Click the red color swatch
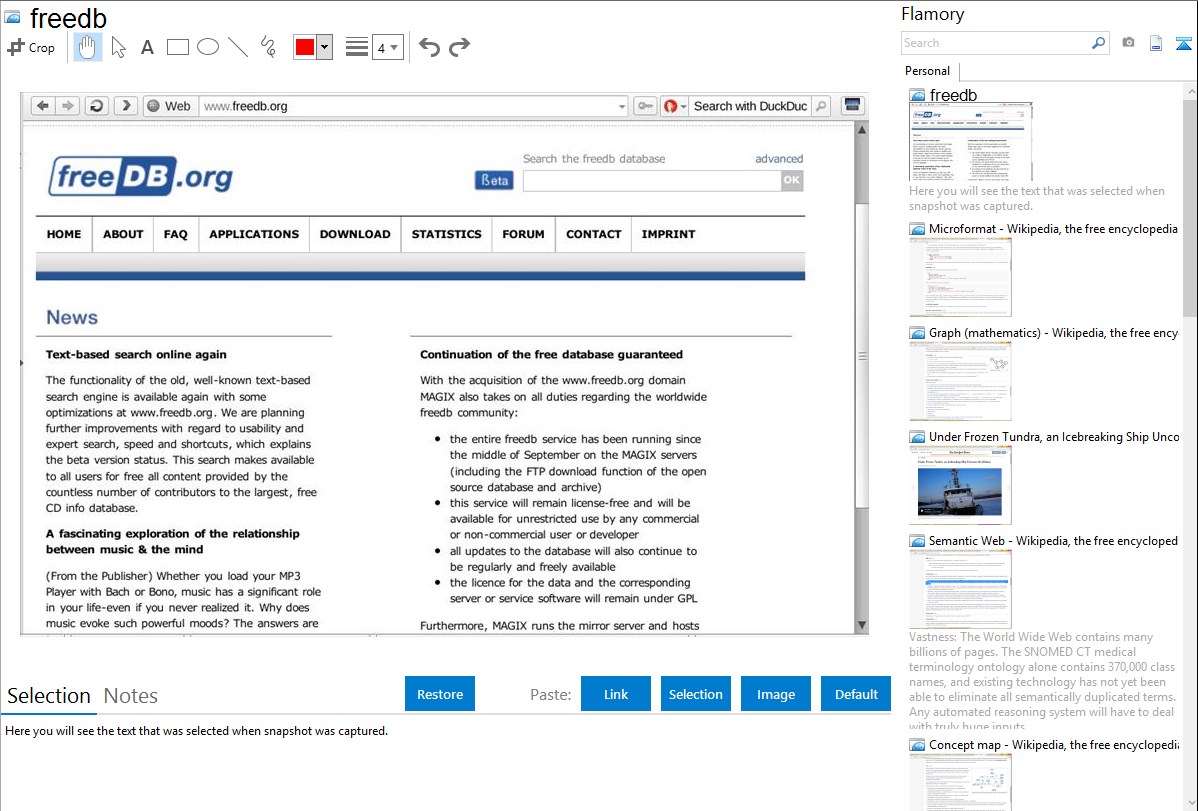The image size is (1198, 811). (x=305, y=47)
